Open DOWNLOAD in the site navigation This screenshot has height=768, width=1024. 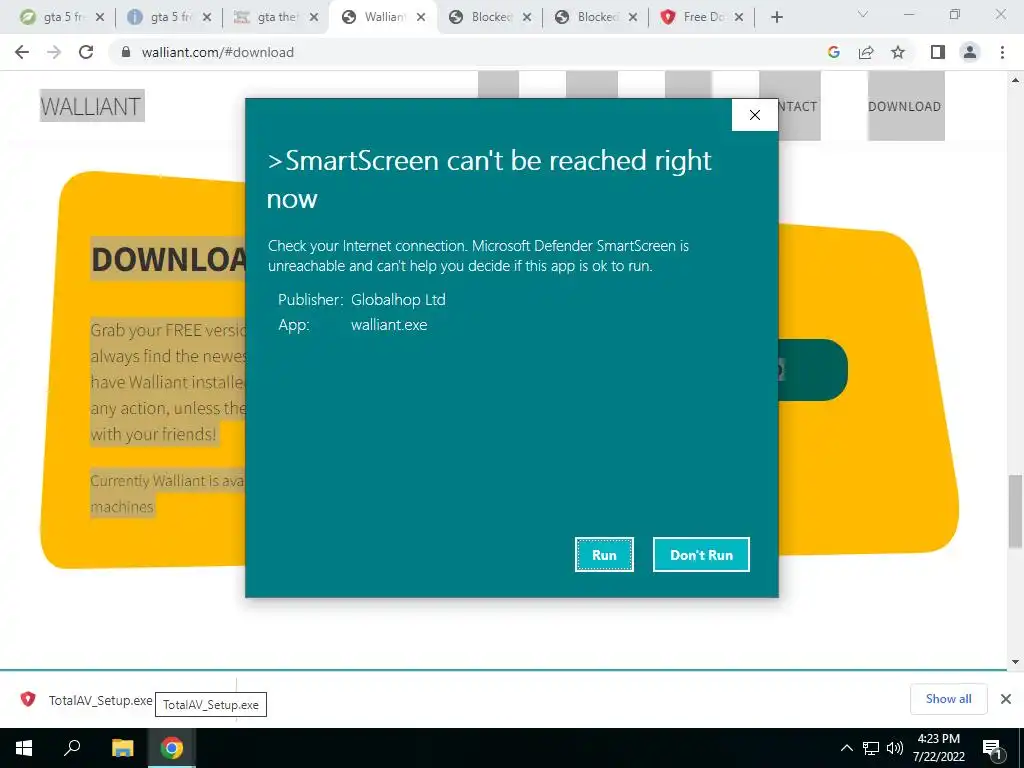[904, 106]
